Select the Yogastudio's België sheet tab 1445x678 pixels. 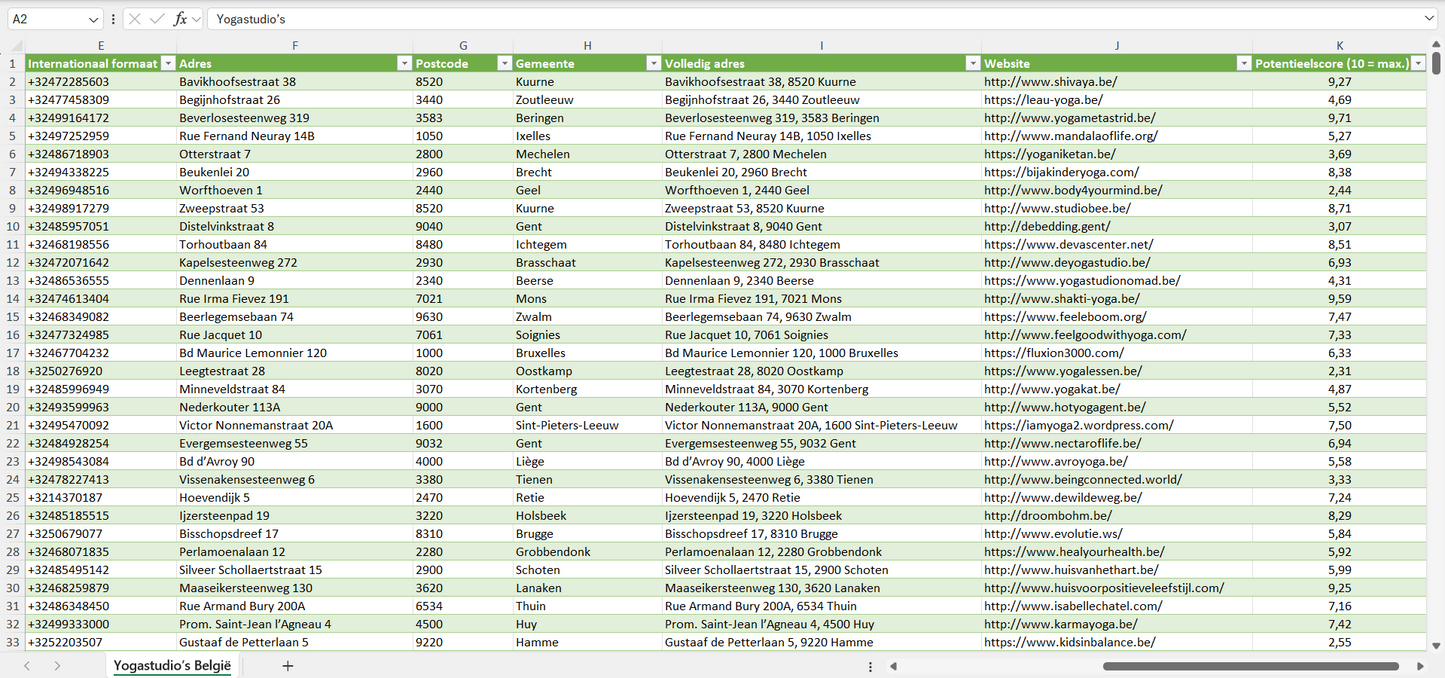[x=172, y=666]
